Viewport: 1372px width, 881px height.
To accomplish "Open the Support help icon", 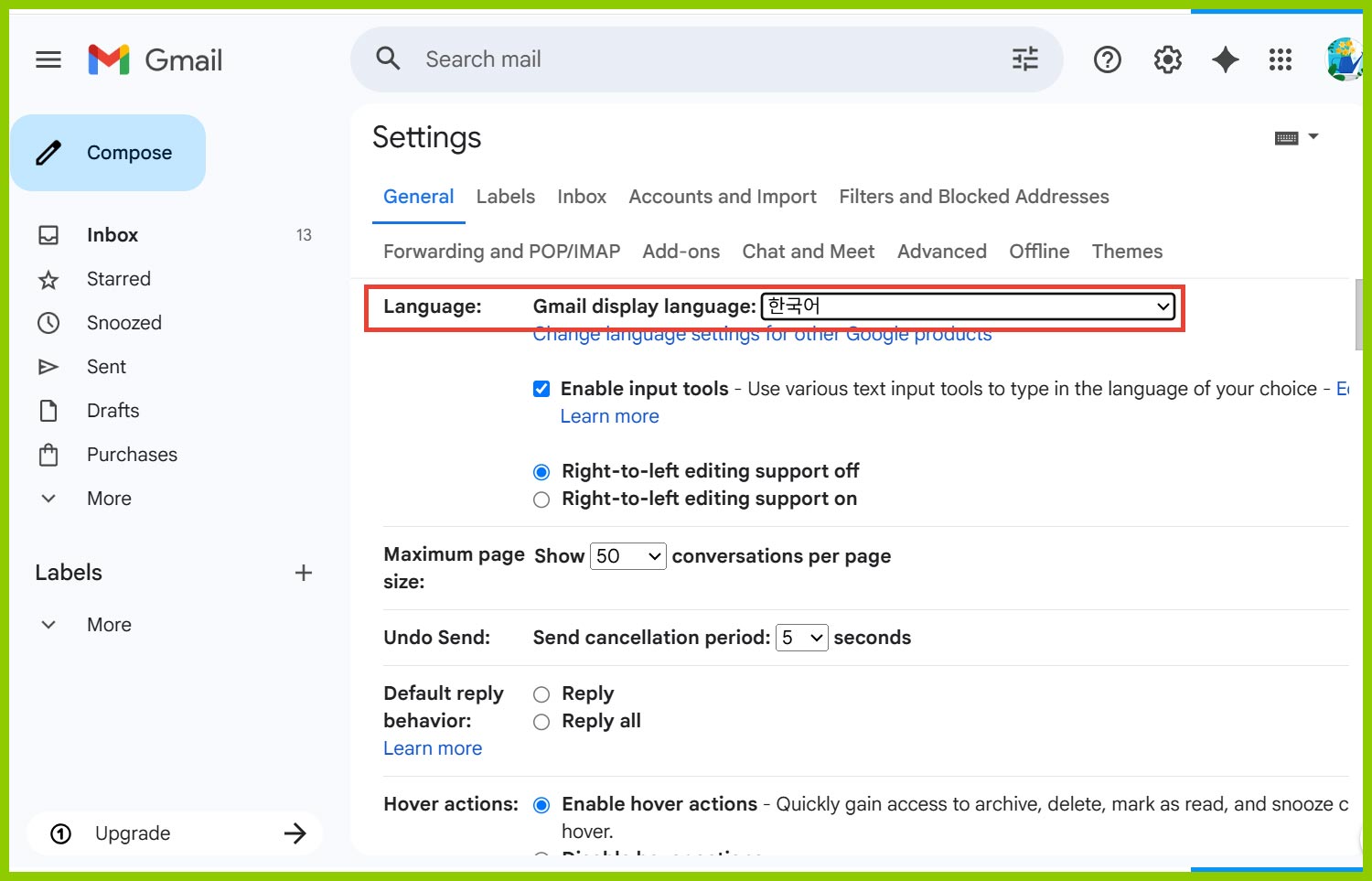I will 1108,59.
